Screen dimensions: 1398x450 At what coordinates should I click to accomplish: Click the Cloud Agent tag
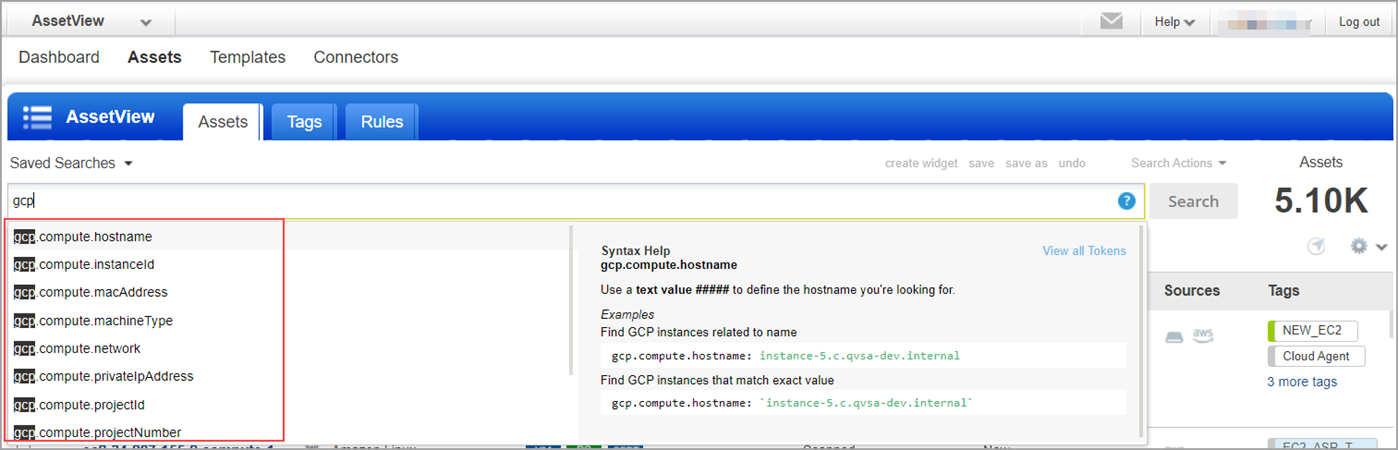1316,356
